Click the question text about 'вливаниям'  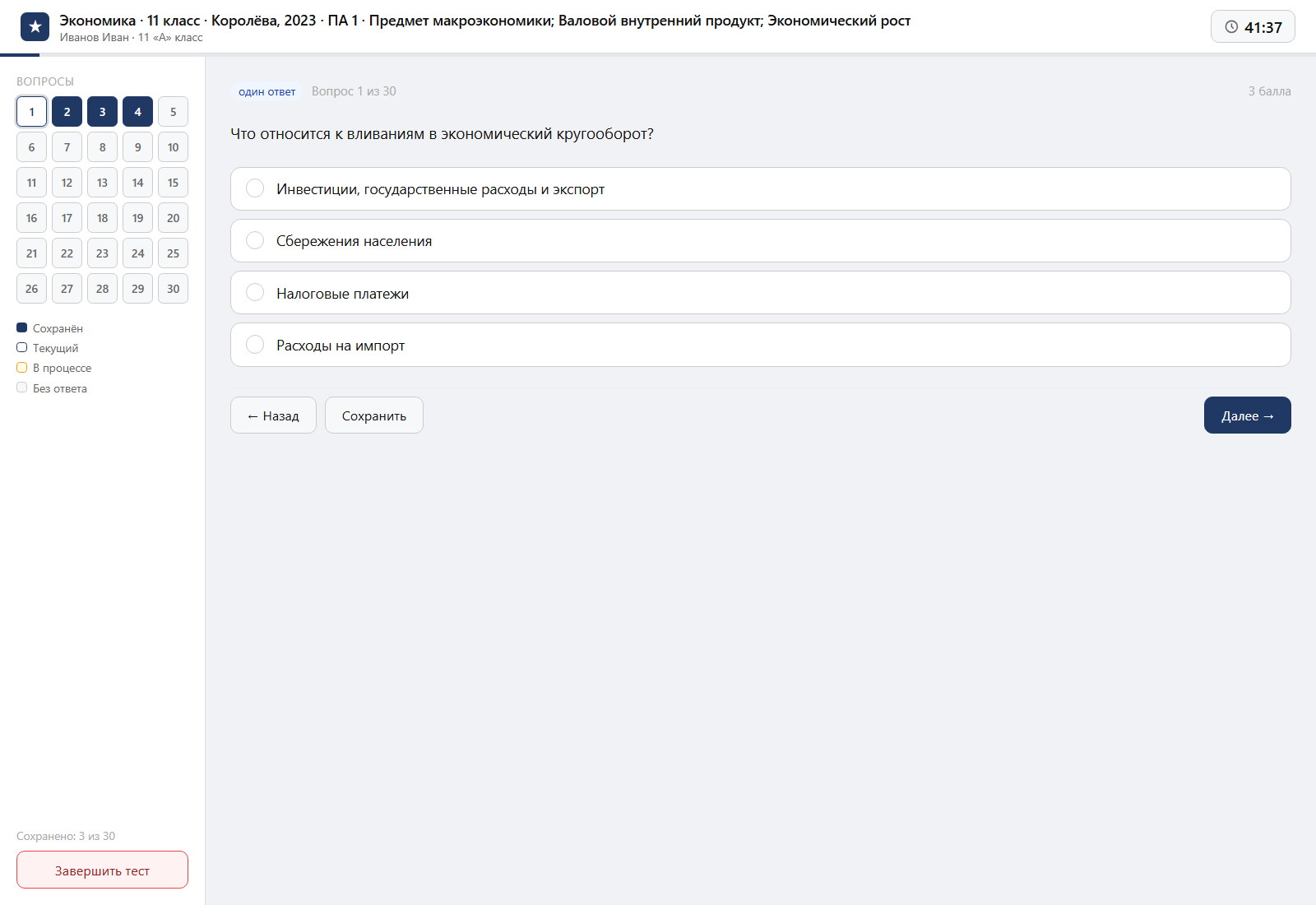(x=442, y=134)
